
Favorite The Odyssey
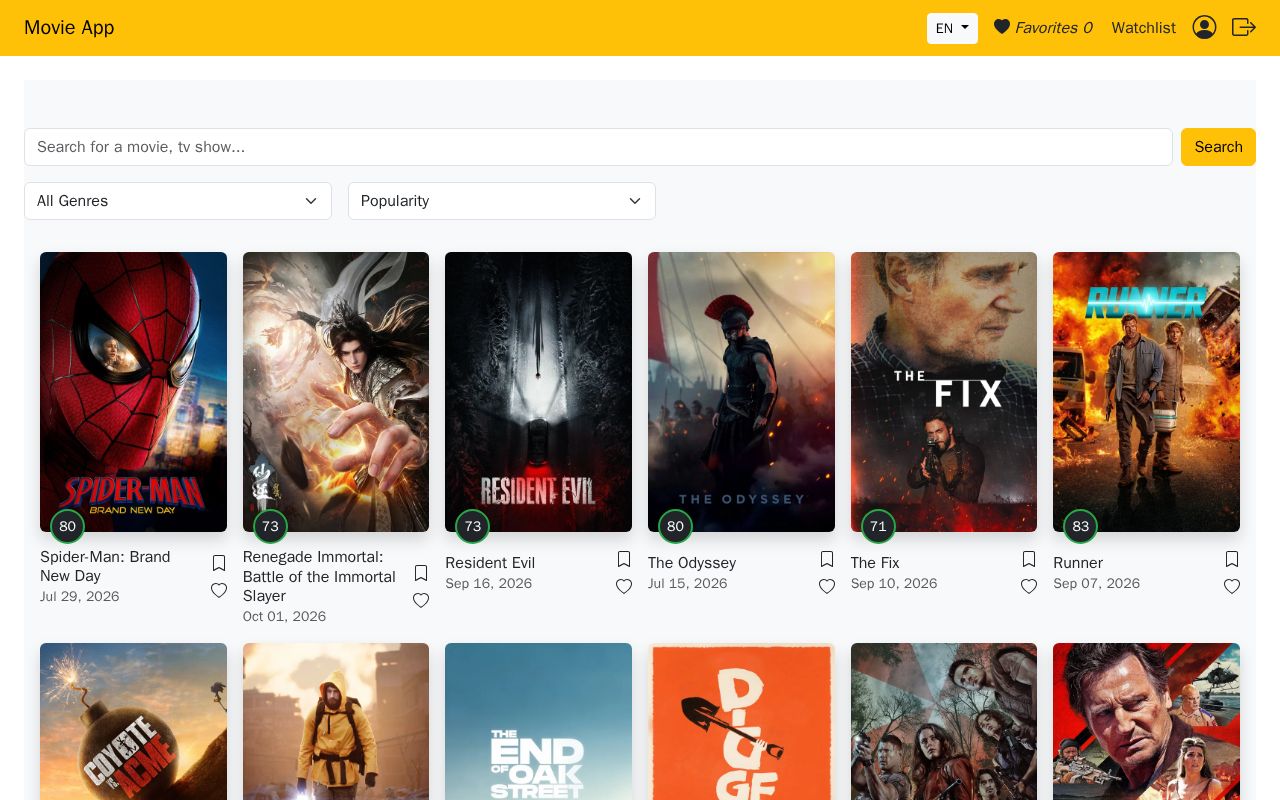(827, 586)
